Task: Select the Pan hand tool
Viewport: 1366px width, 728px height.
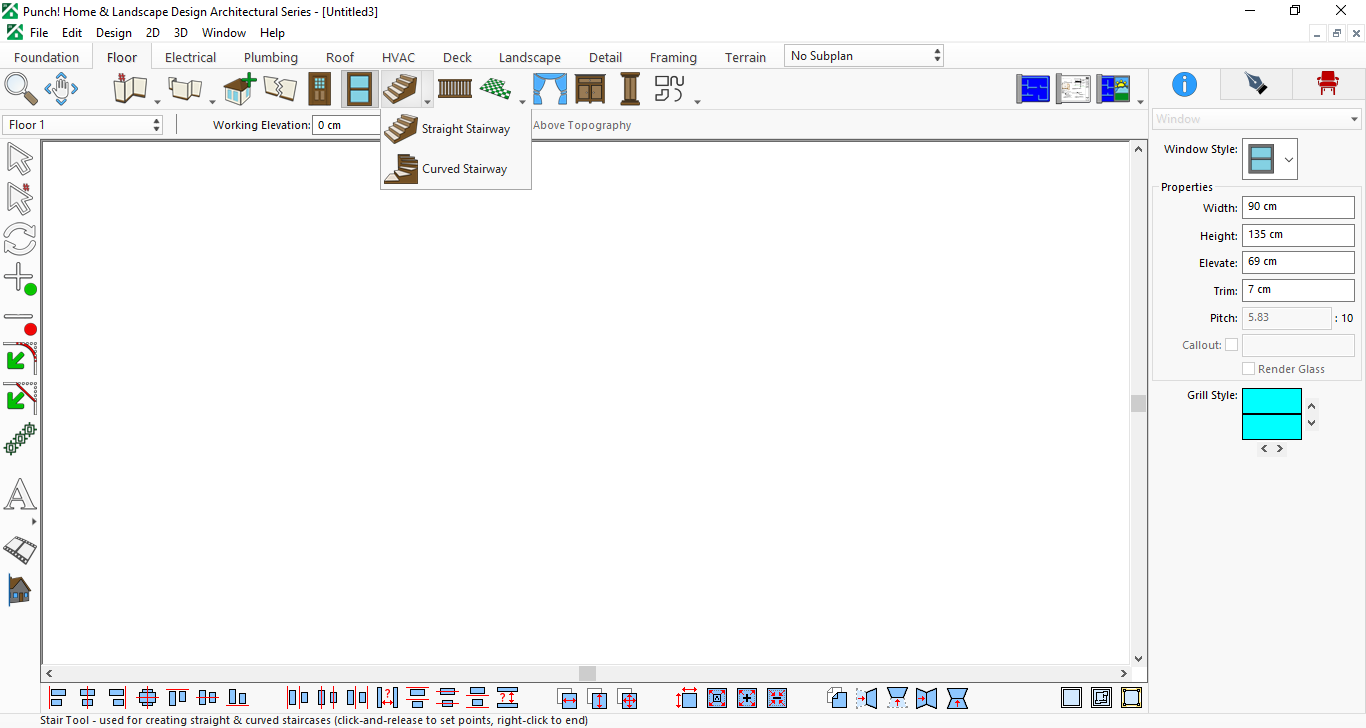Action: pyautogui.click(x=61, y=89)
